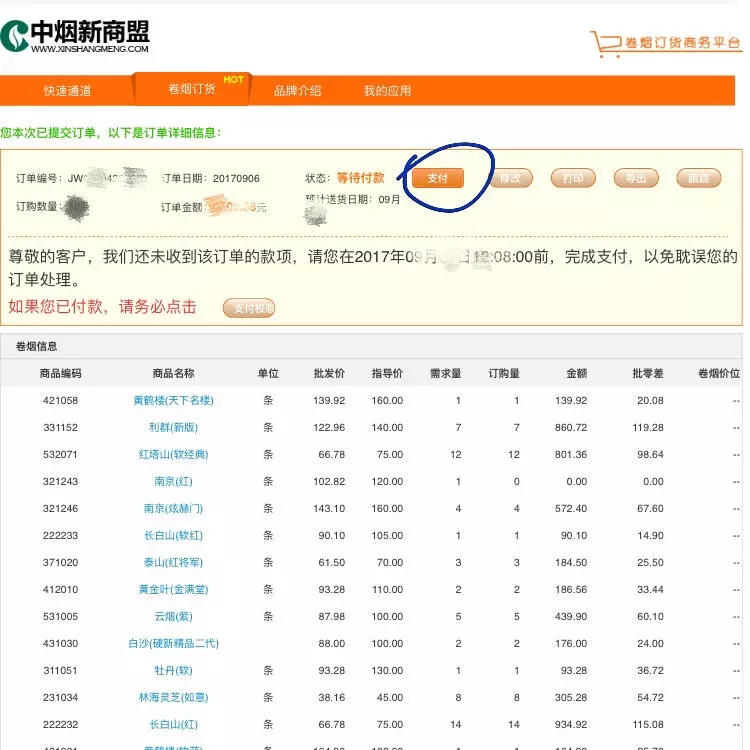The width and height of the screenshot is (750, 750).
Task: Open product link 长白山(软红)
Action: coord(173,535)
